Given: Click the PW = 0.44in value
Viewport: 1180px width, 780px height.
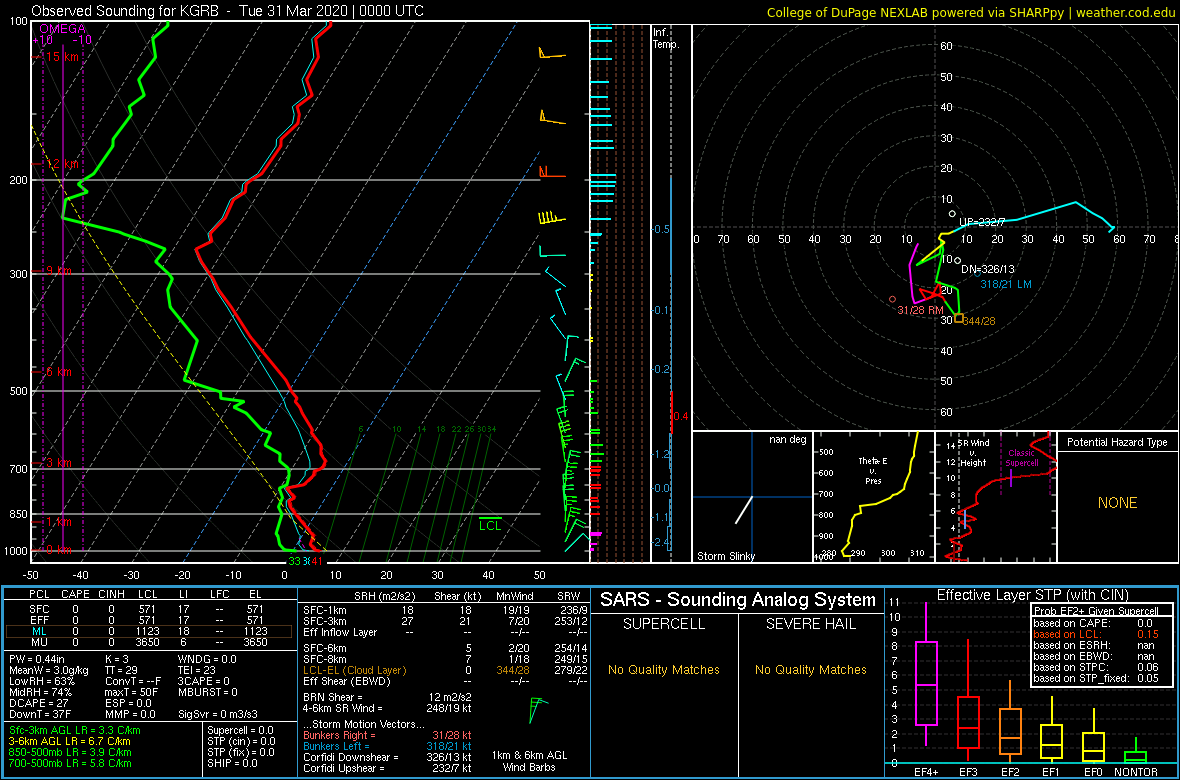Looking at the screenshot, I should (40, 661).
